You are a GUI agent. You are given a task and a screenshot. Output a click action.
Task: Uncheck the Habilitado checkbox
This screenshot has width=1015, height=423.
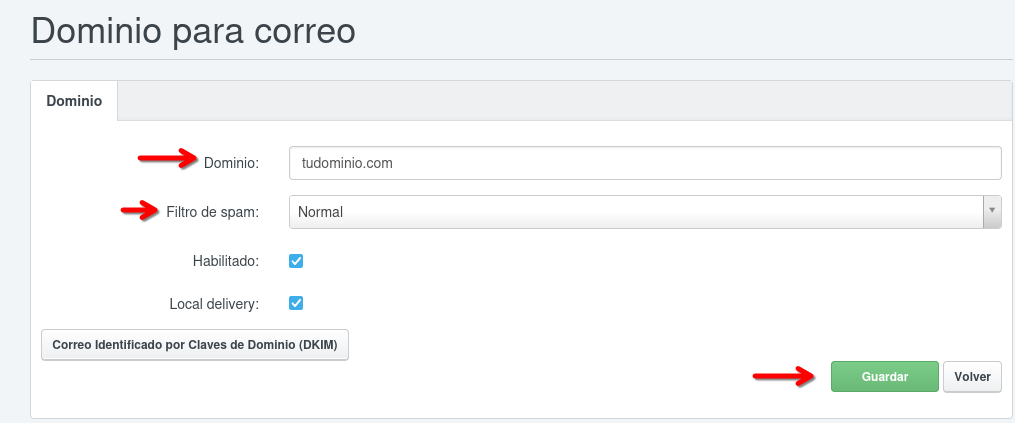296,261
